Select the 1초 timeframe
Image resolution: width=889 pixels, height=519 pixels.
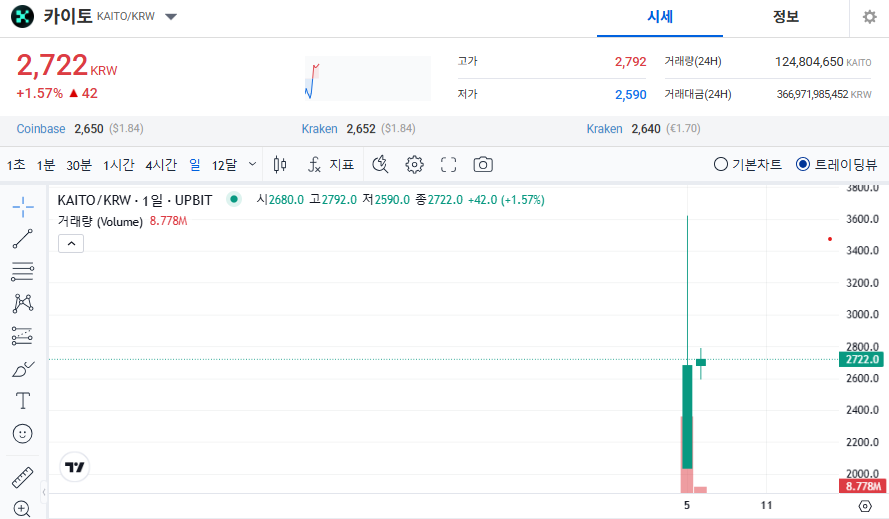click(16, 165)
